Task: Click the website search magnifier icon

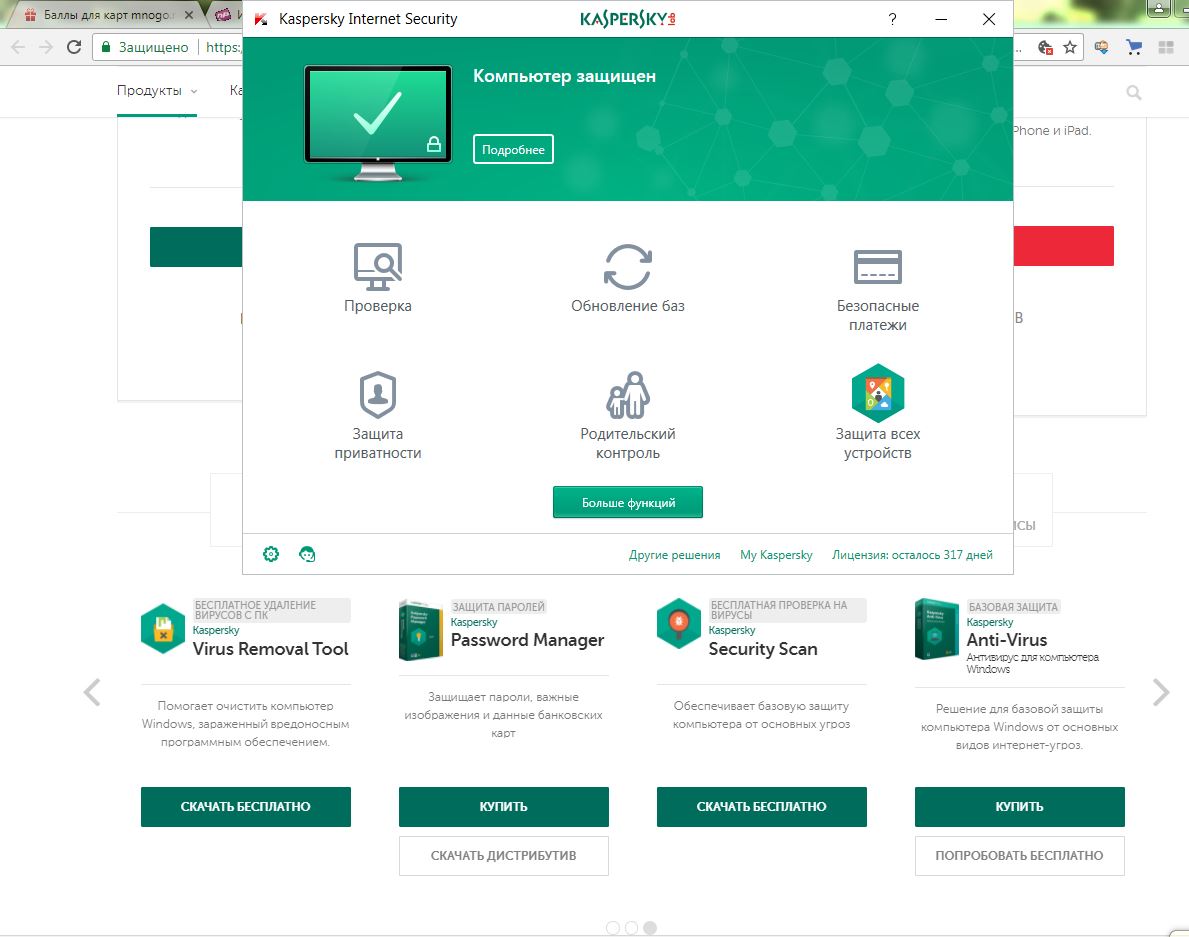Action: [x=1134, y=92]
